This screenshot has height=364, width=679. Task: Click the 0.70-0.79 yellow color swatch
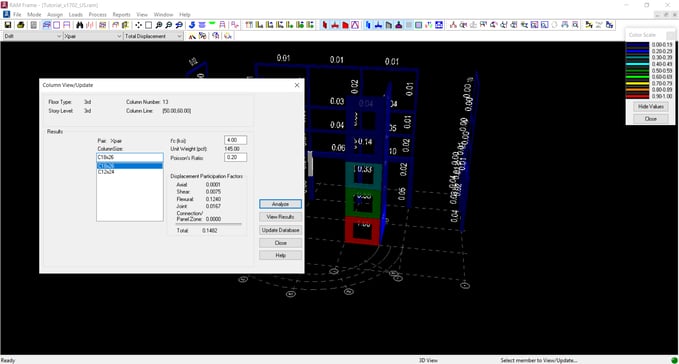click(x=637, y=83)
